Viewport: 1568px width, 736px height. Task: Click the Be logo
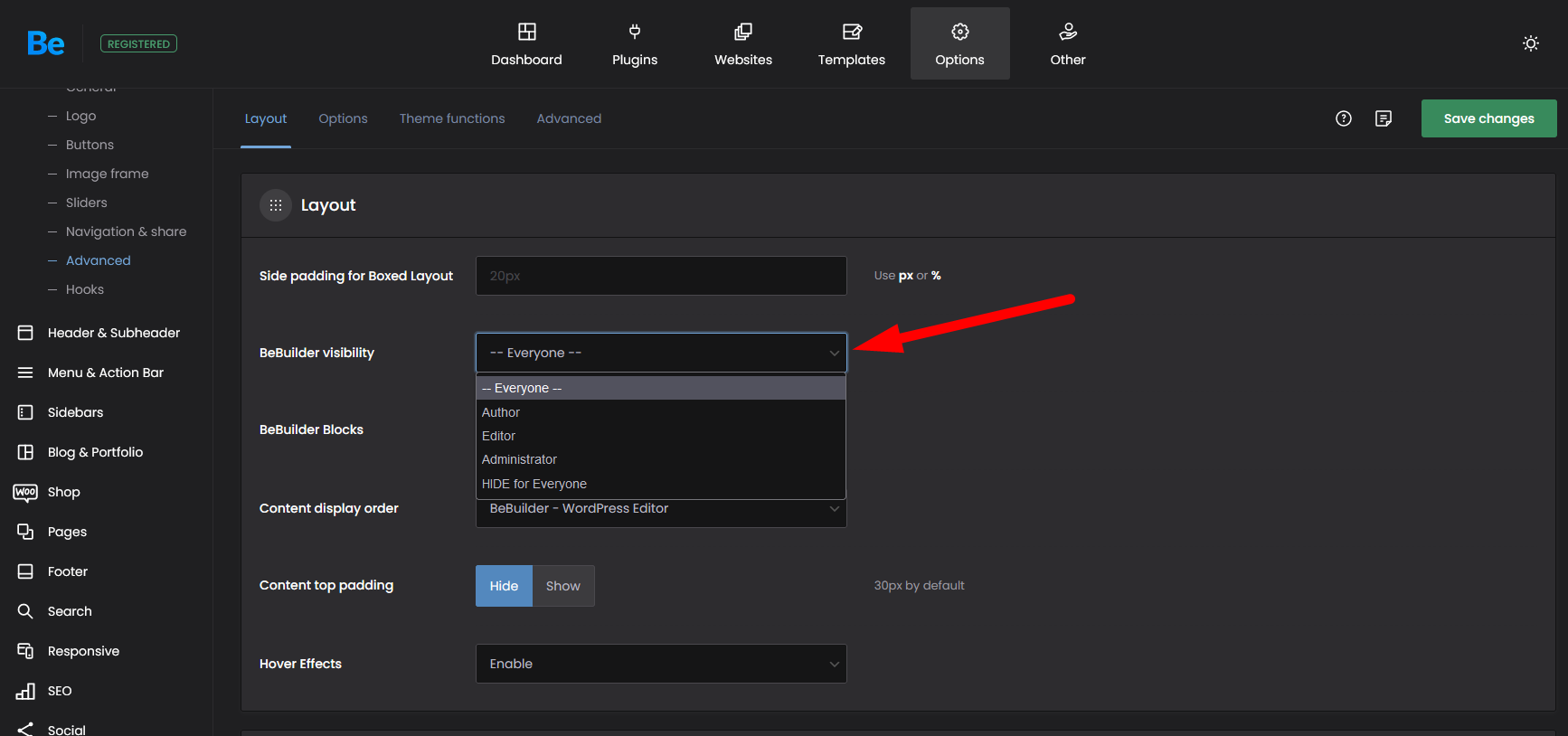pos(46,43)
